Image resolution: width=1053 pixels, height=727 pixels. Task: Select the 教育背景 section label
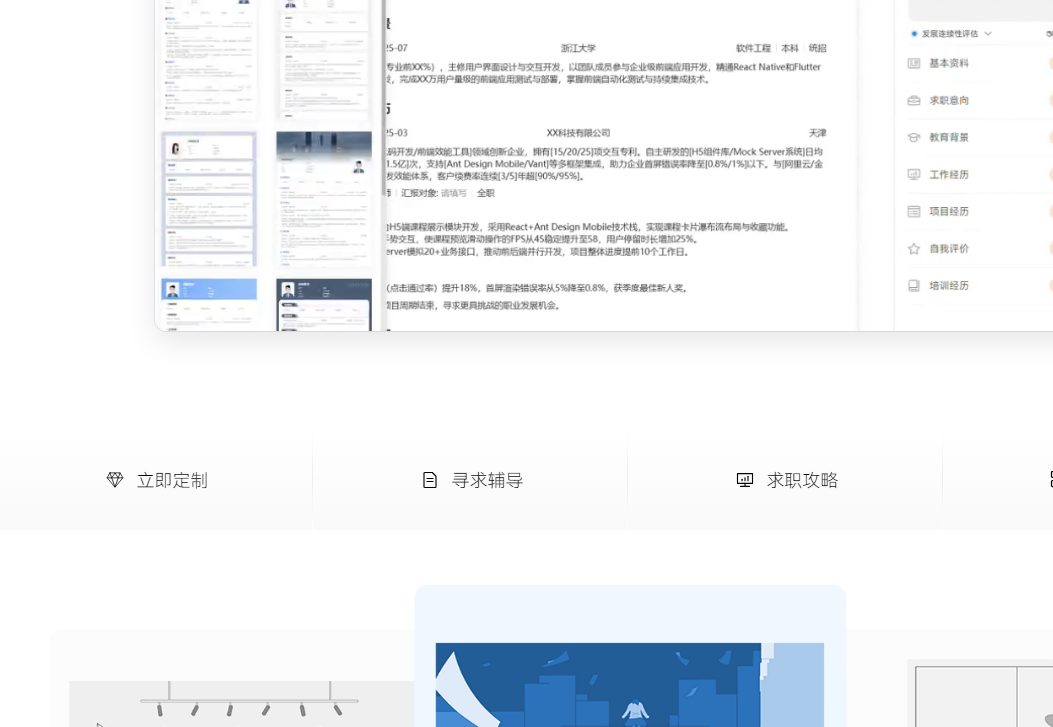tap(948, 137)
